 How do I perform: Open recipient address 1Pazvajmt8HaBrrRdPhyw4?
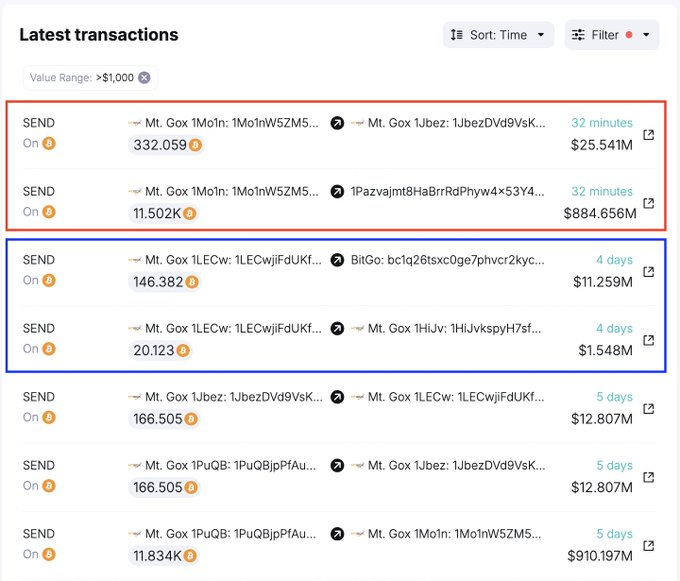[x=448, y=191]
